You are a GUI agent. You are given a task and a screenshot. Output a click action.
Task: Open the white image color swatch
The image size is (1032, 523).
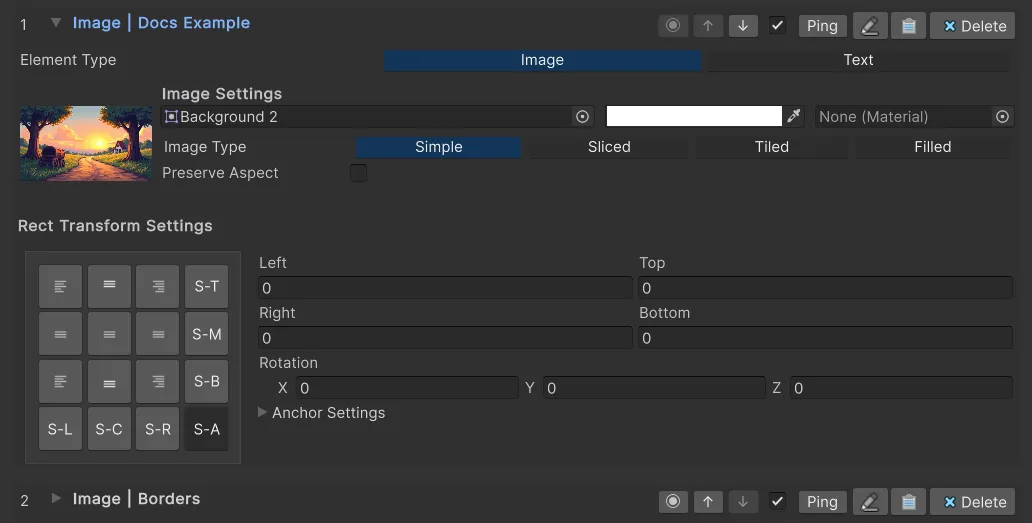(694, 116)
